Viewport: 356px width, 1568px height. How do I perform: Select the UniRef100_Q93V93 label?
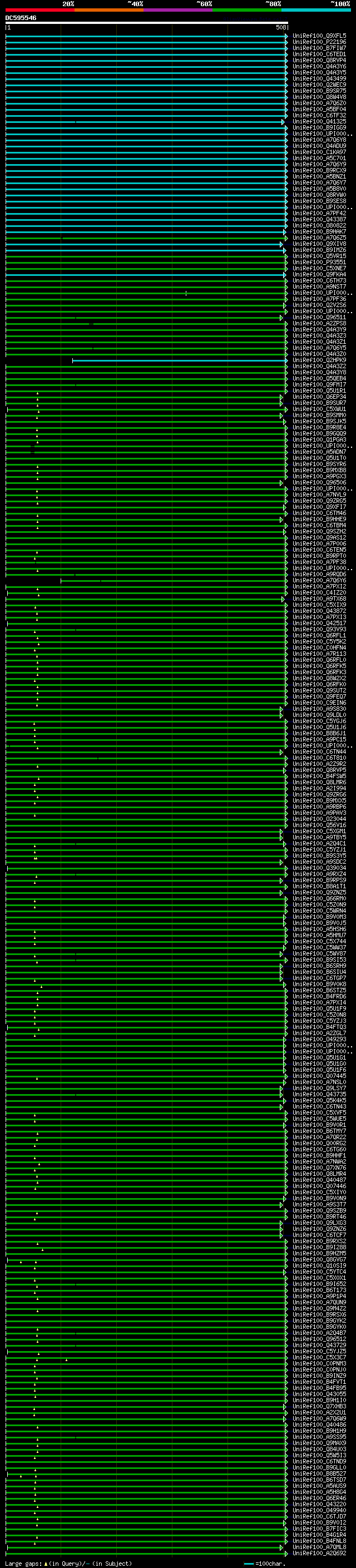[319, 630]
